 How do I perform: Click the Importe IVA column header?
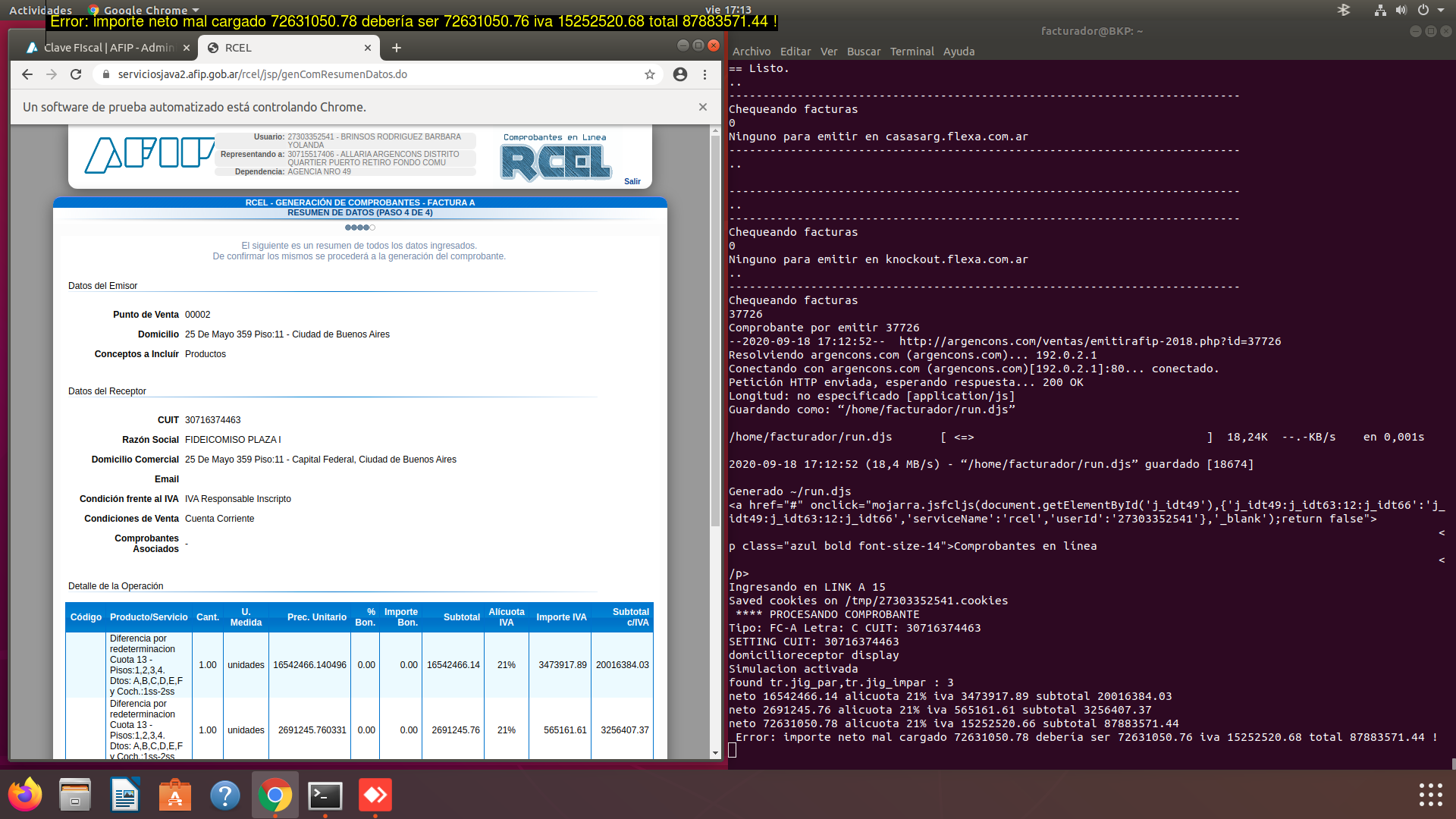tap(561, 617)
